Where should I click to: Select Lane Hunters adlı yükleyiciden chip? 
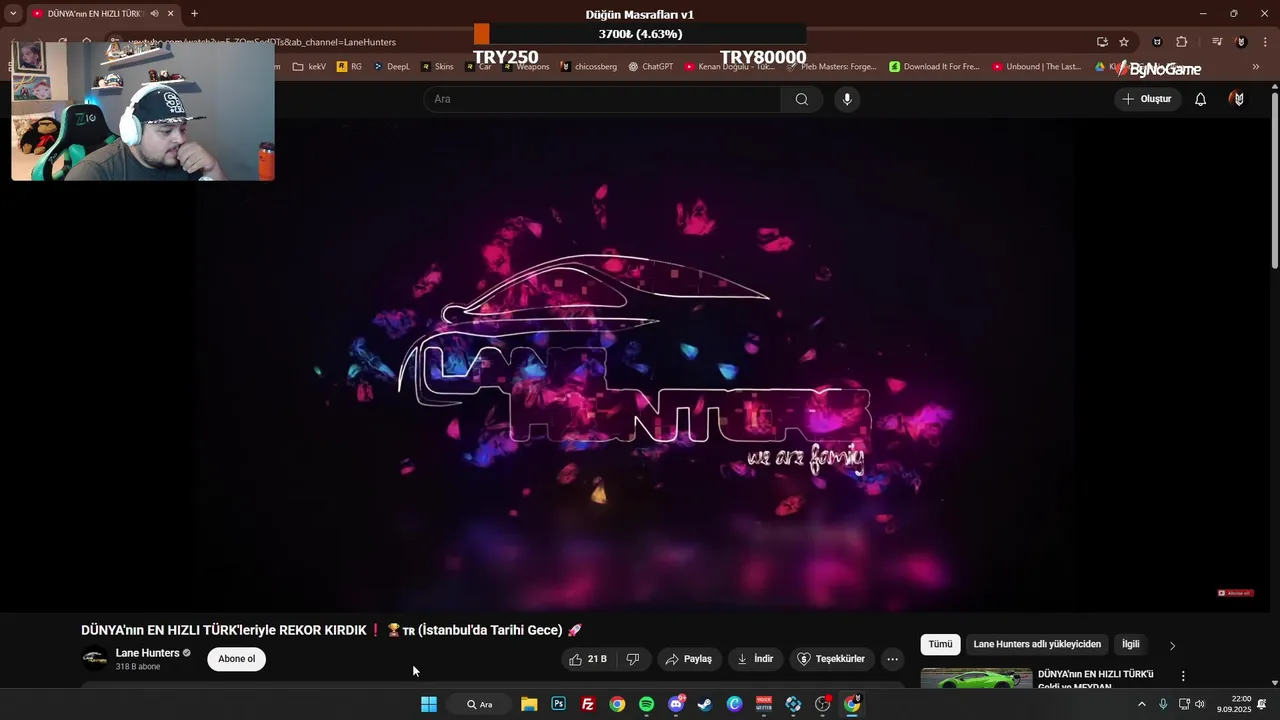1037,644
